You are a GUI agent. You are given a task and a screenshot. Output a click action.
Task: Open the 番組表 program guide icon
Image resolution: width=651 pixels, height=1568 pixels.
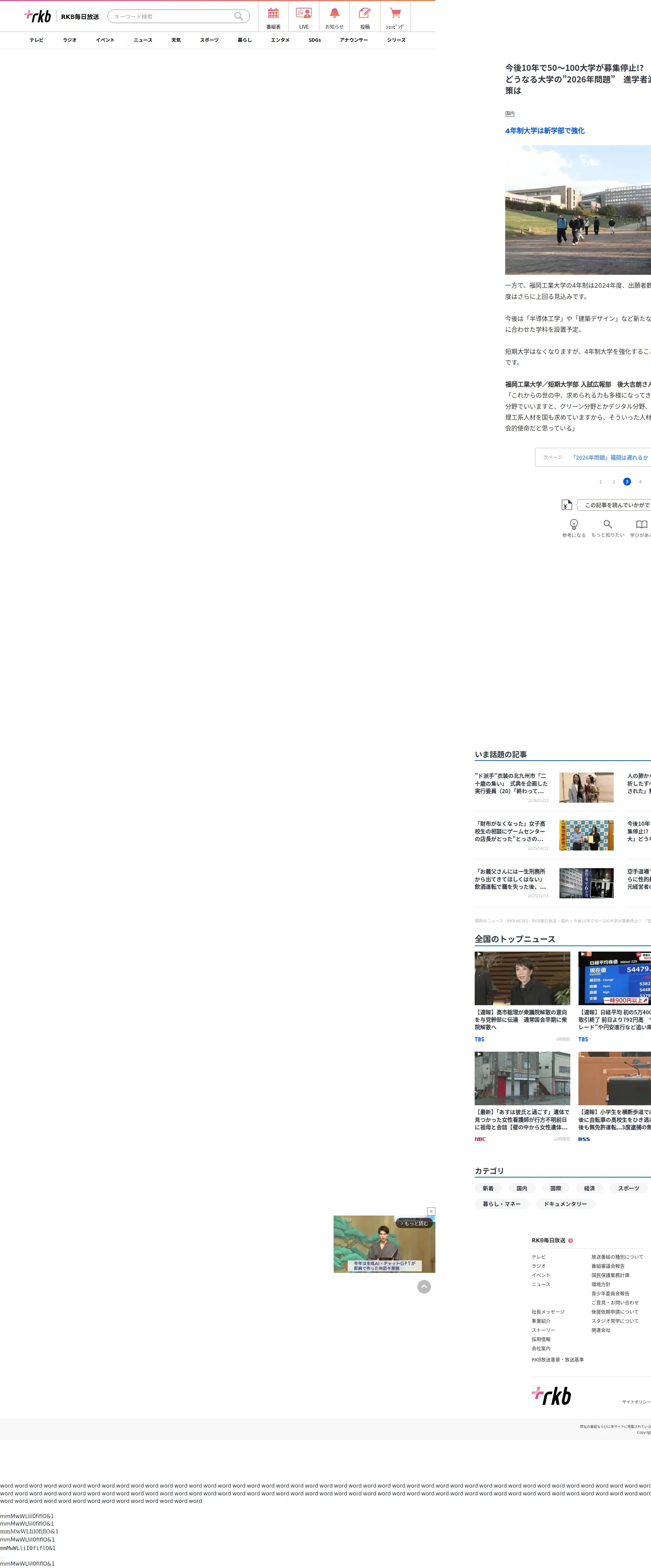273,17
